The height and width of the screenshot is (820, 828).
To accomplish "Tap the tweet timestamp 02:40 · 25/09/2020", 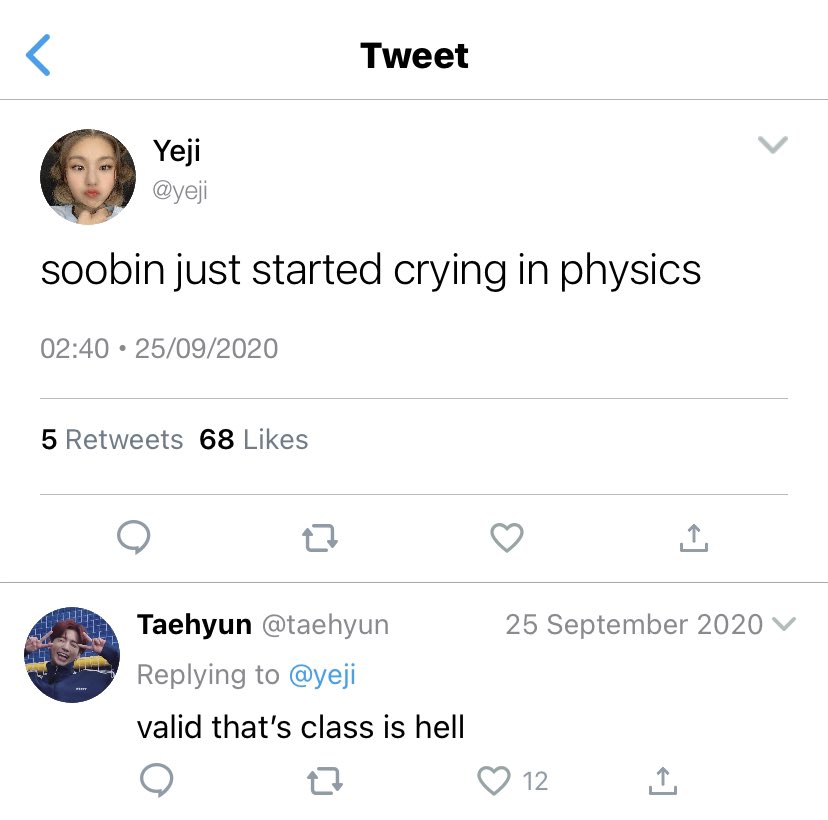I will 159,348.
